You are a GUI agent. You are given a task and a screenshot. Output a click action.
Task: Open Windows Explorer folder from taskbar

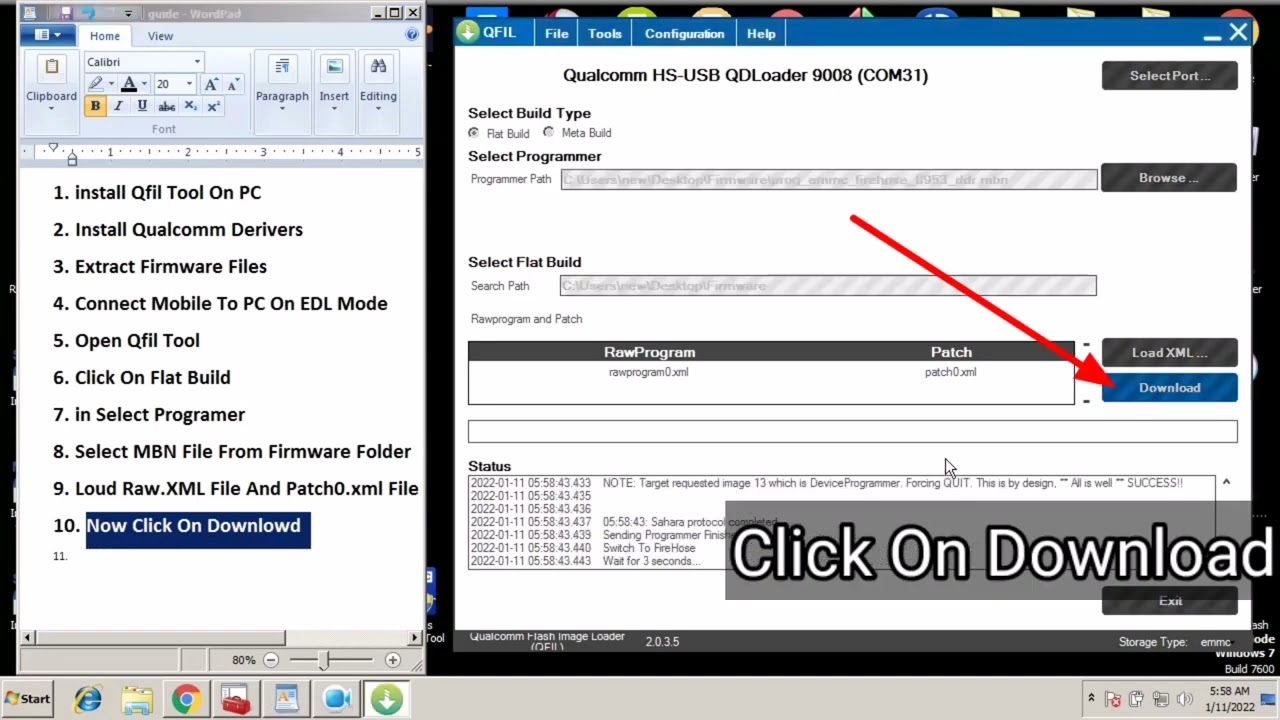[137, 699]
